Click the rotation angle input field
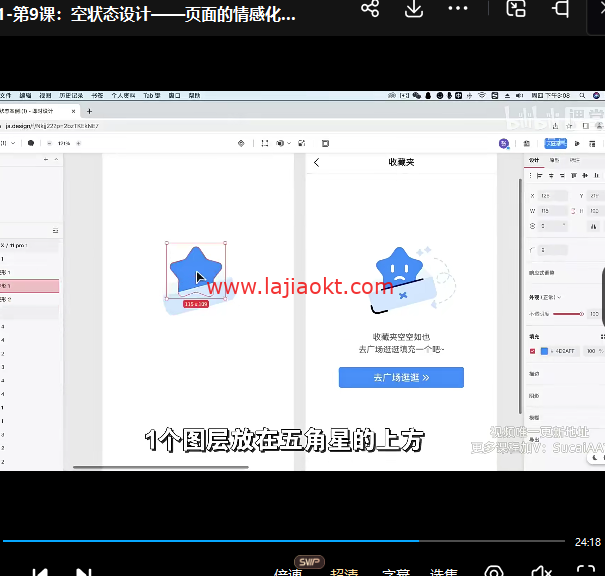 click(553, 226)
